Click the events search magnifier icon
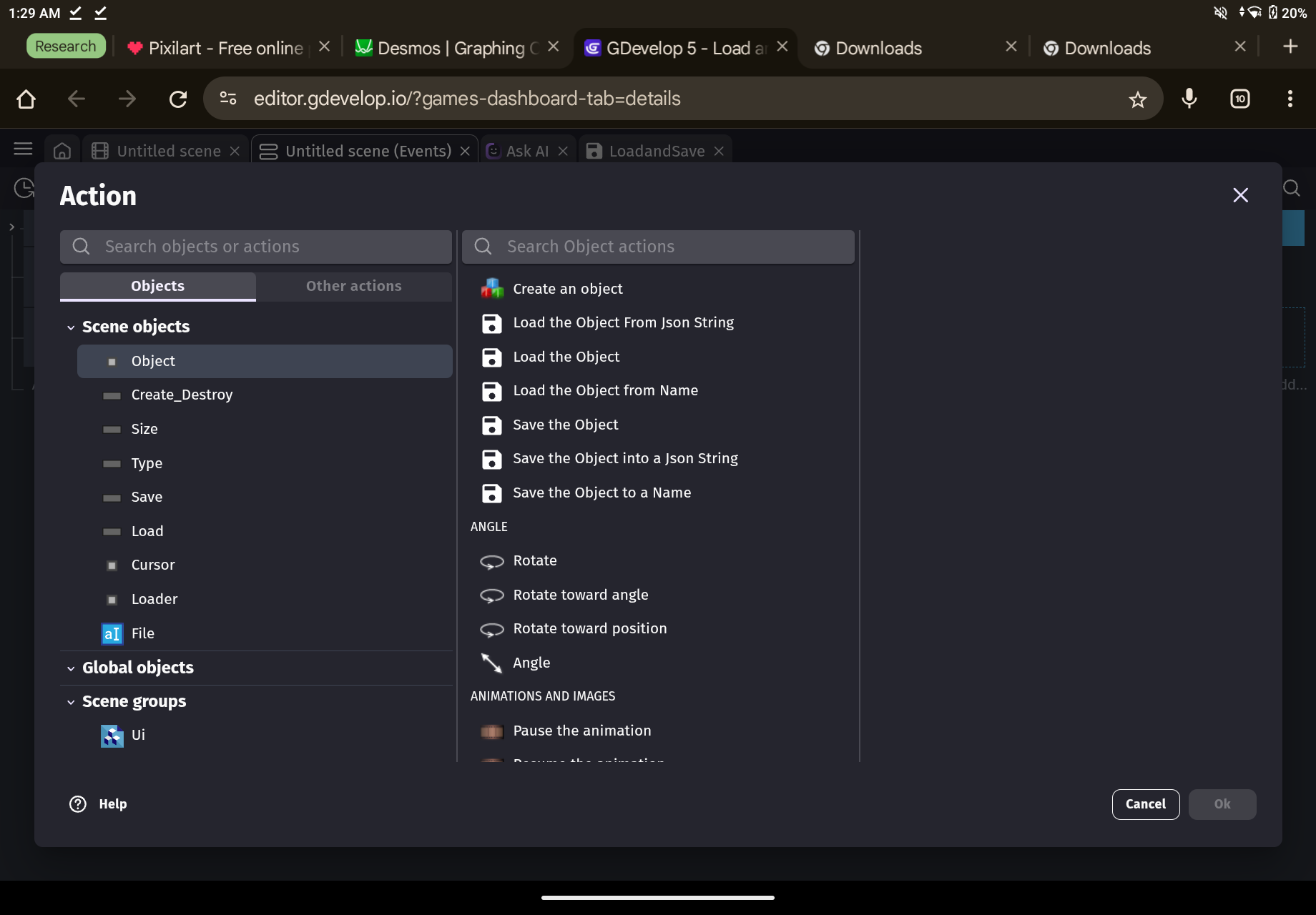This screenshot has height=915, width=1316. pyautogui.click(x=1292, y=188)
